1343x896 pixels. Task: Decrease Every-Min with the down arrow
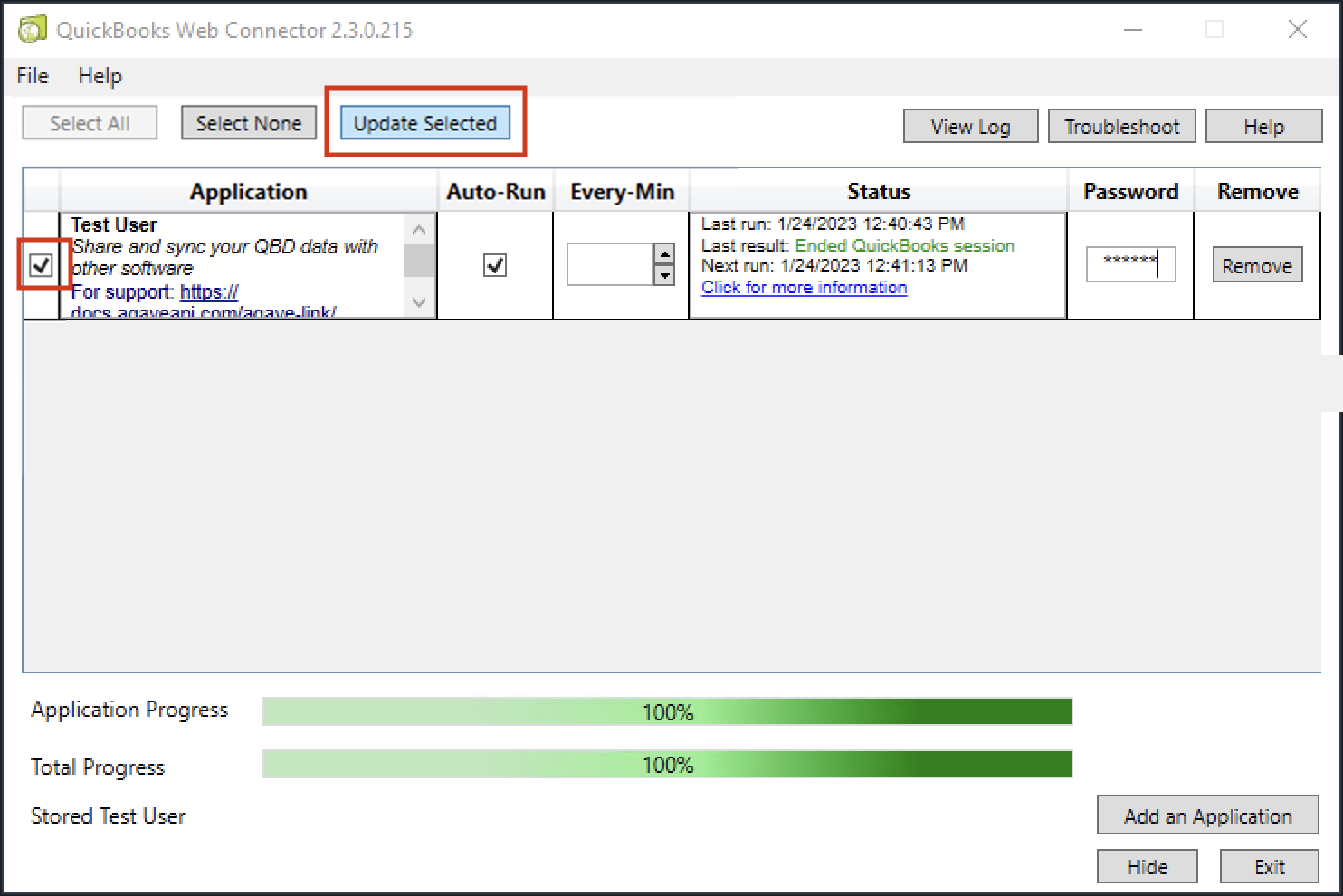(x=665, y=275)
